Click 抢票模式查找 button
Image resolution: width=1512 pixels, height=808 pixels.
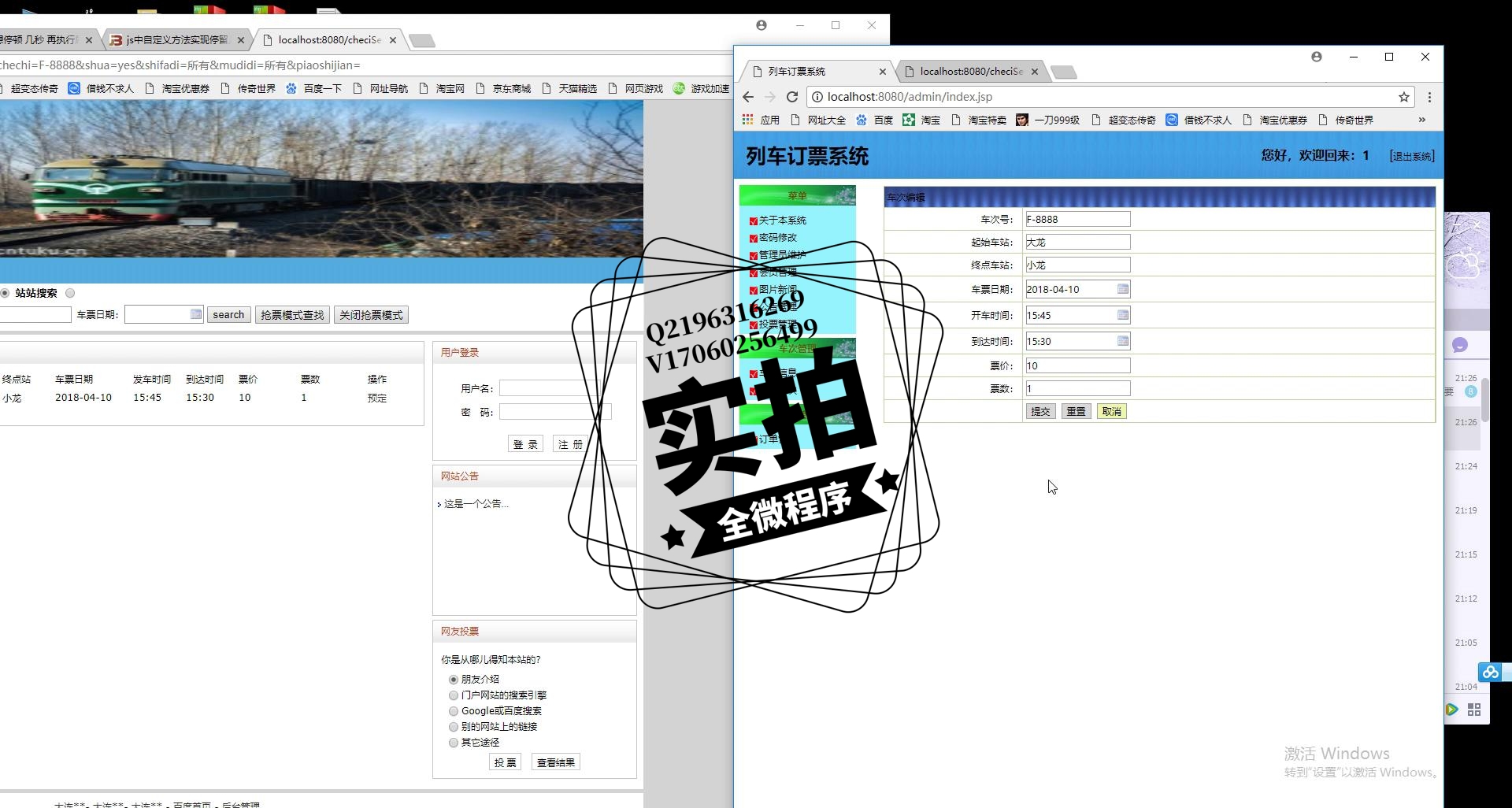[292, 314]
